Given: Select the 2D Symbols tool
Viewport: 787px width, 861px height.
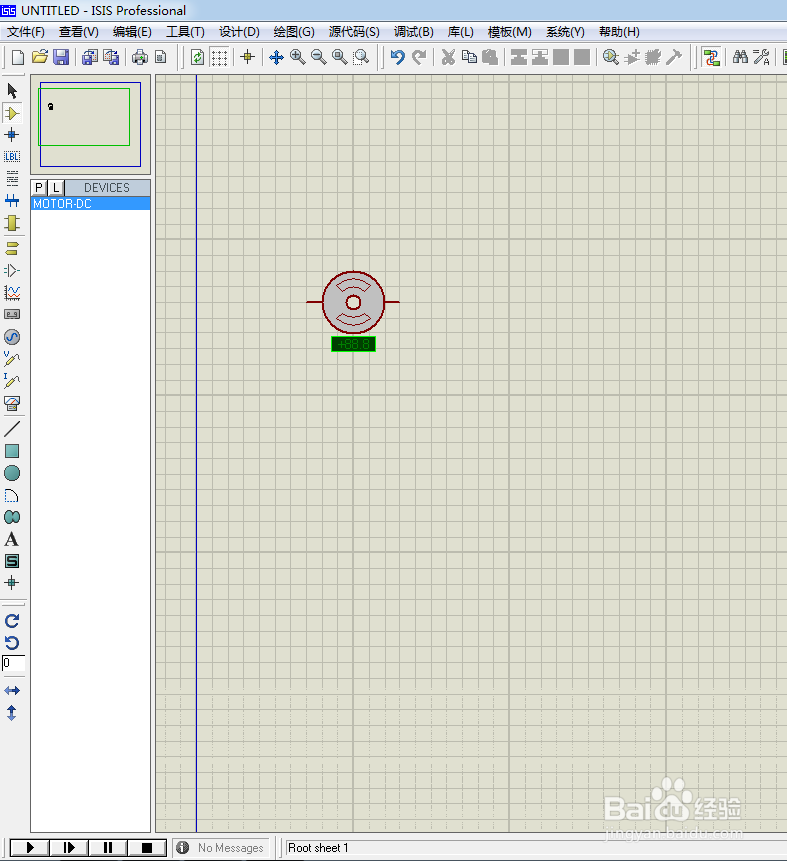Looking at the screenshot, I should pyautogui.click(x=12, y=561).
